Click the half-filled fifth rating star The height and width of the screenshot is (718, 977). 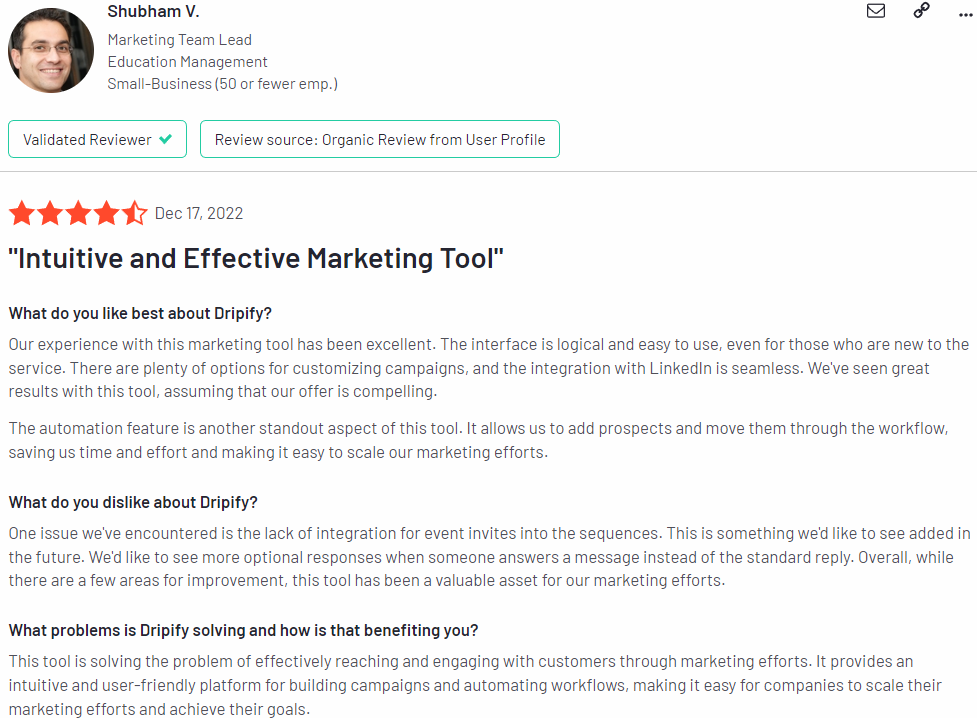134,213
